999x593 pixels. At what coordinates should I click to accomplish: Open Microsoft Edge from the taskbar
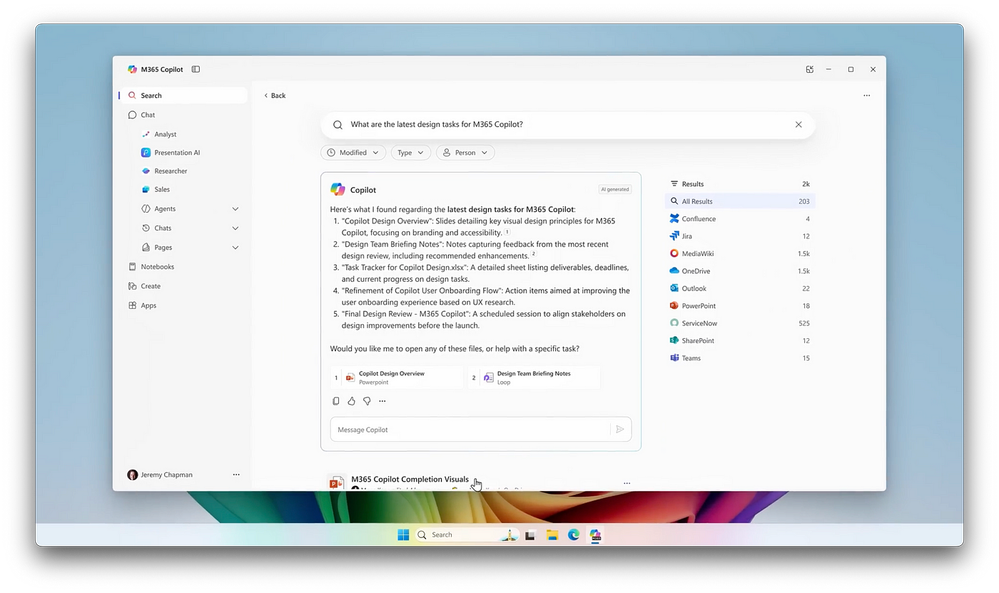[x=573, y=535]
